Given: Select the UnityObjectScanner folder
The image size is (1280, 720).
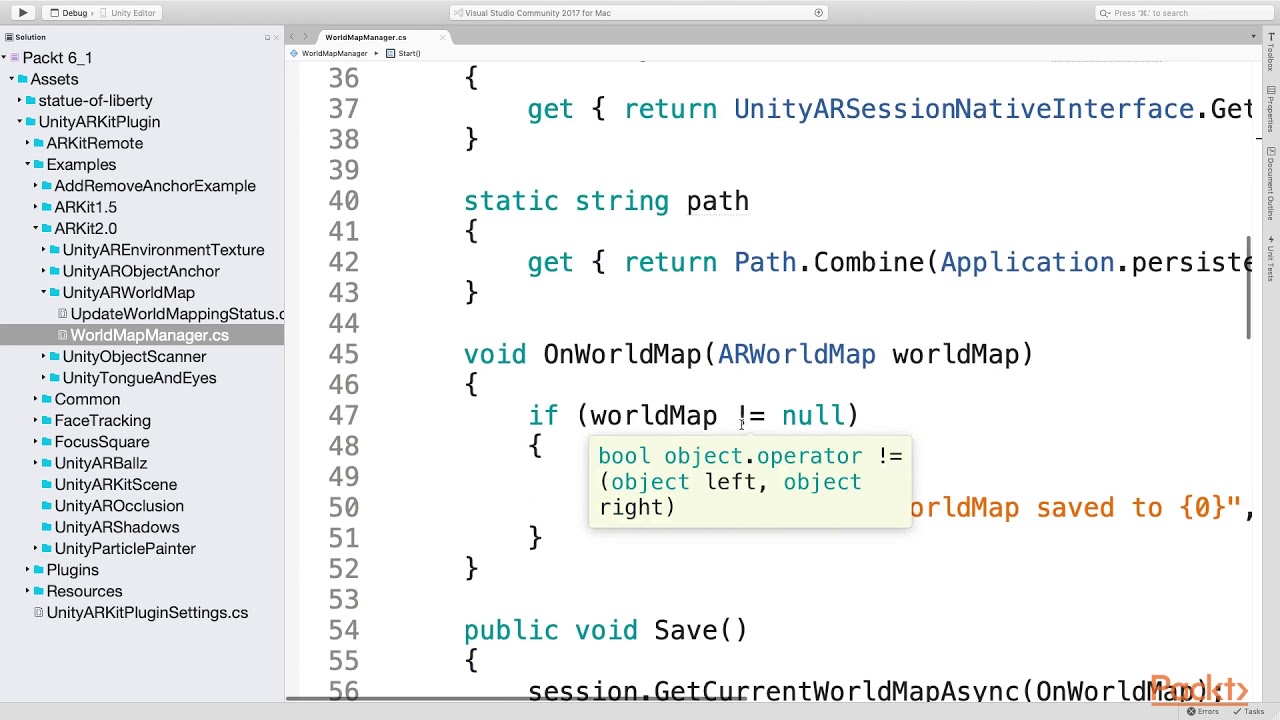Looking at the screenshot, I should (x=134, y=356).
